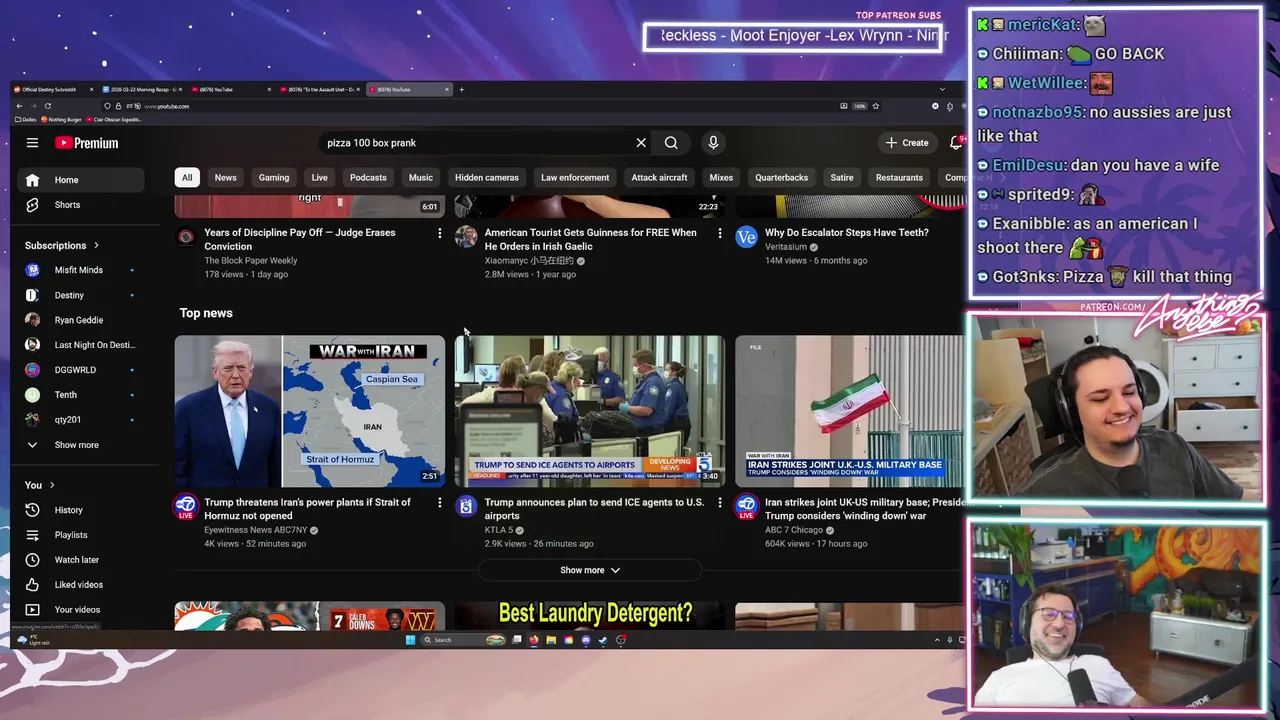Go to Home in sidebar
This screenshot has width=1280, height=720.
tap(81, 180)
